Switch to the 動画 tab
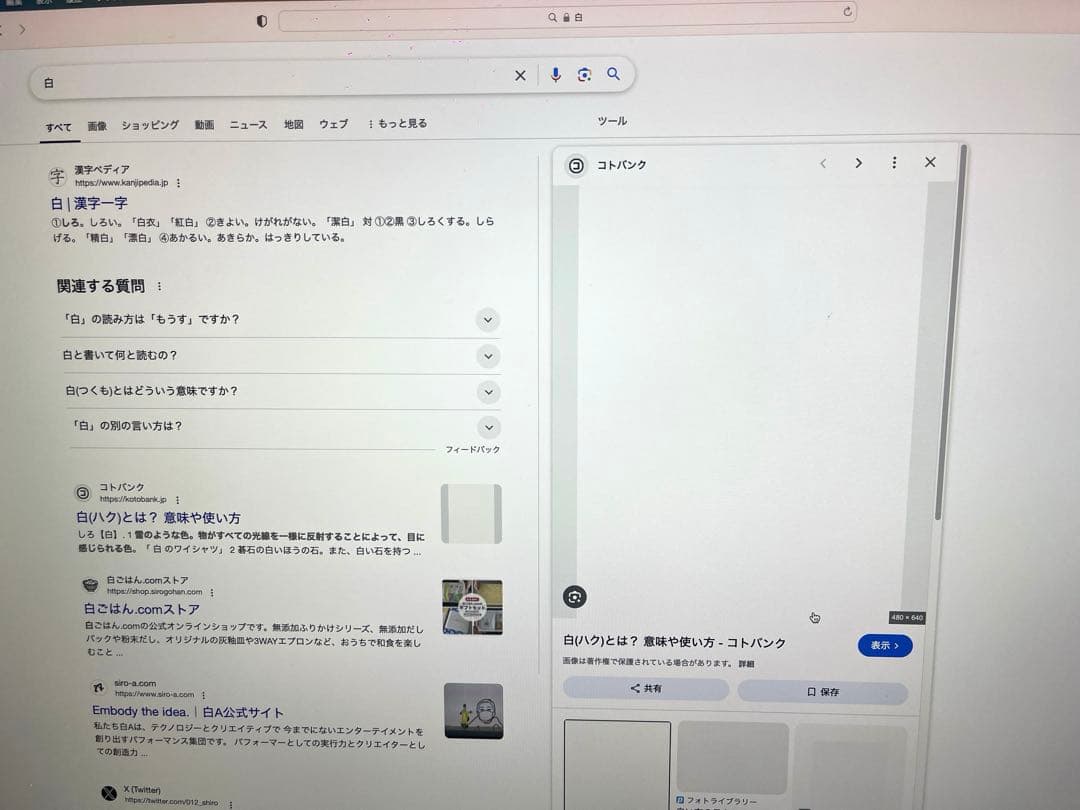This screenshot has width=1080, height=810. point(204,124)
